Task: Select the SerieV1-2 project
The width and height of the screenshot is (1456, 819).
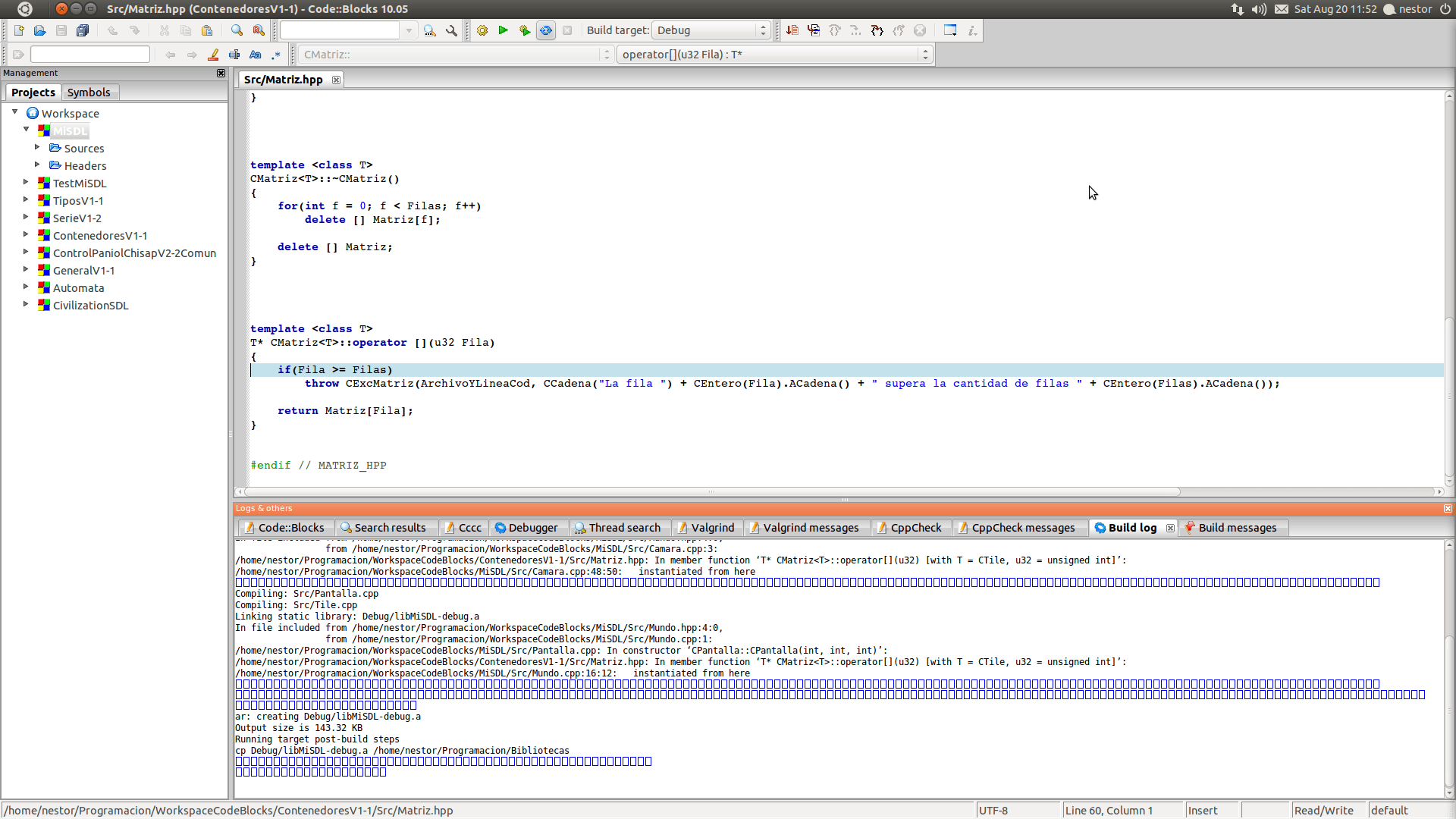Action: (77, 218)
